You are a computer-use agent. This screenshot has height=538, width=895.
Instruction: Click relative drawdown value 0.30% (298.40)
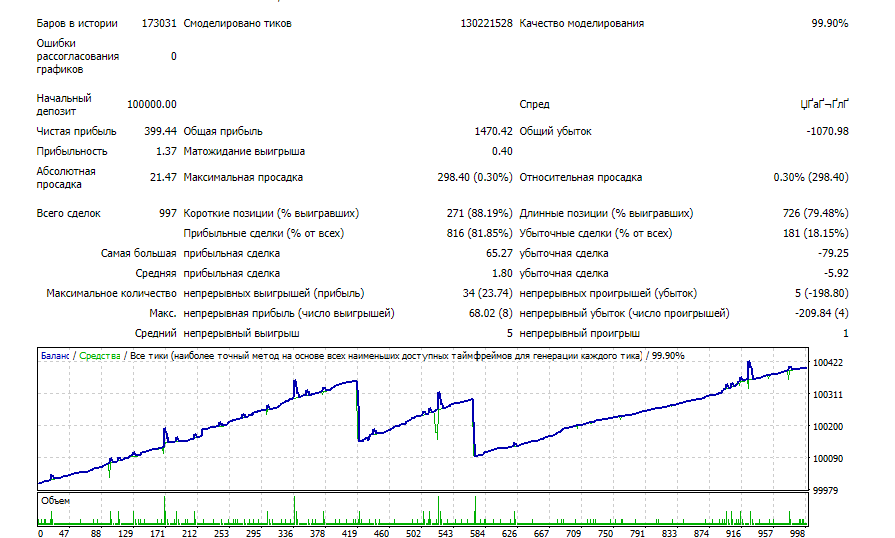coord(811,177)
